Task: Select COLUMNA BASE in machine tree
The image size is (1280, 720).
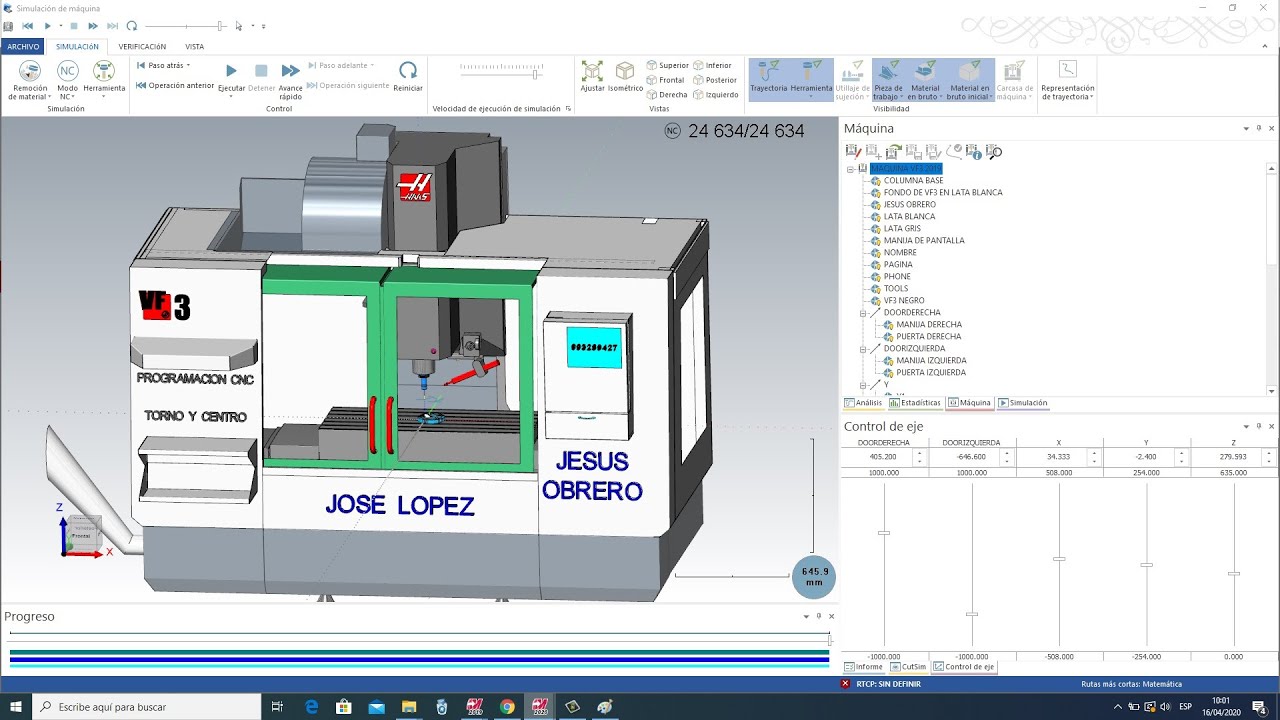Action: click(913, 181)
